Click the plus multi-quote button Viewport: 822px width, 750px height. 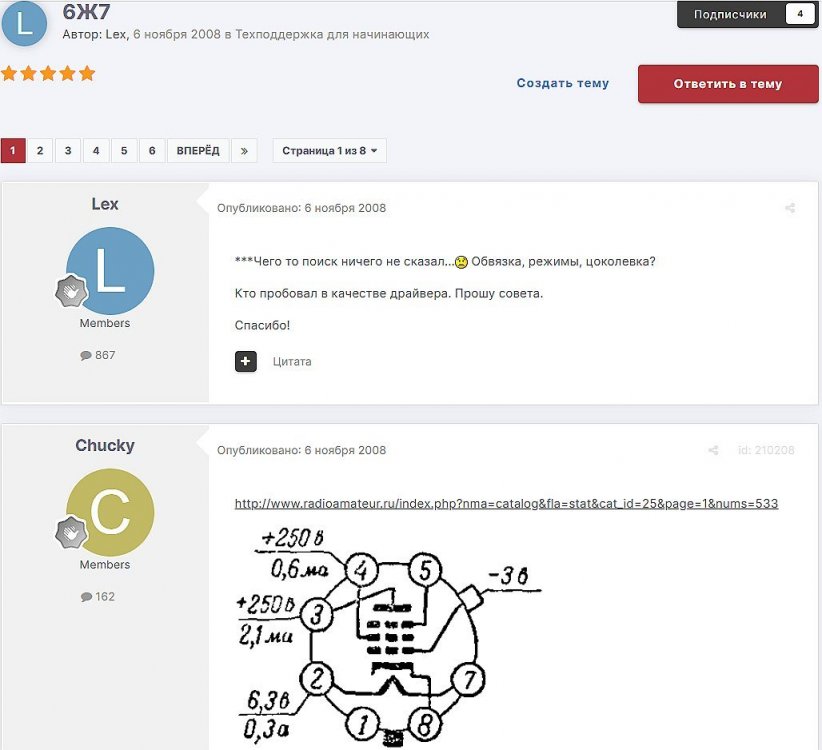[x=246, y=361]
